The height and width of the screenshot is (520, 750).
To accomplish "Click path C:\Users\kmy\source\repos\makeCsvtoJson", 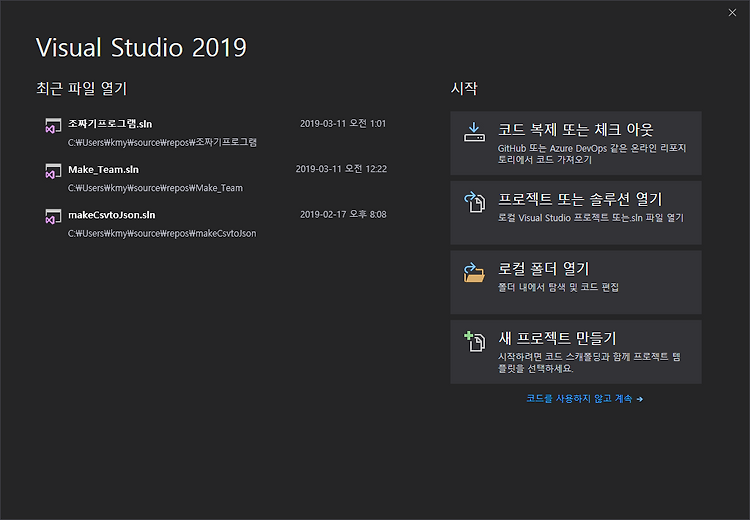I will (162, 233).
